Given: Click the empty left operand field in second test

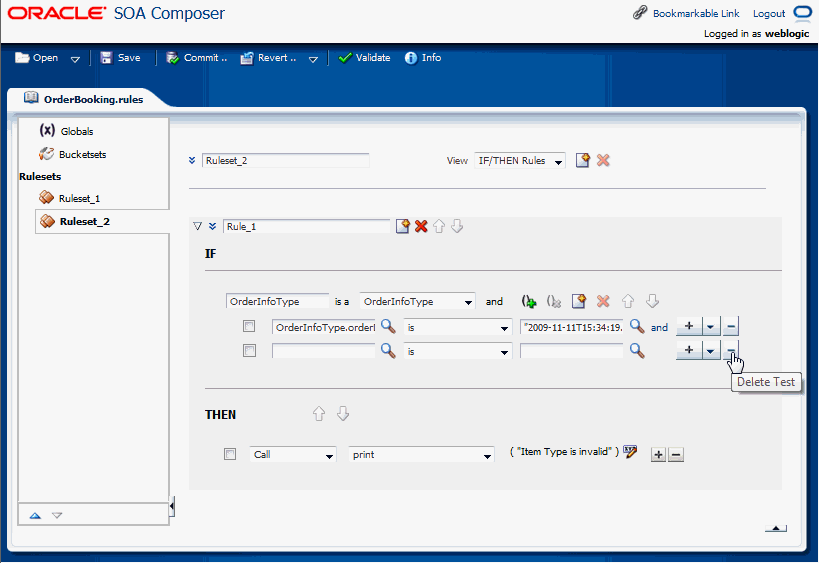Looking at the screenshot, I should pos(323,350).
